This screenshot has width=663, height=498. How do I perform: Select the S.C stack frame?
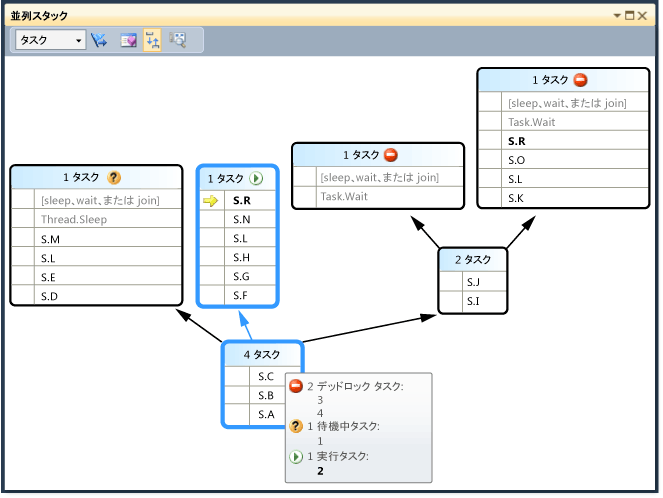pyautogui.click(x=266, y=376)
